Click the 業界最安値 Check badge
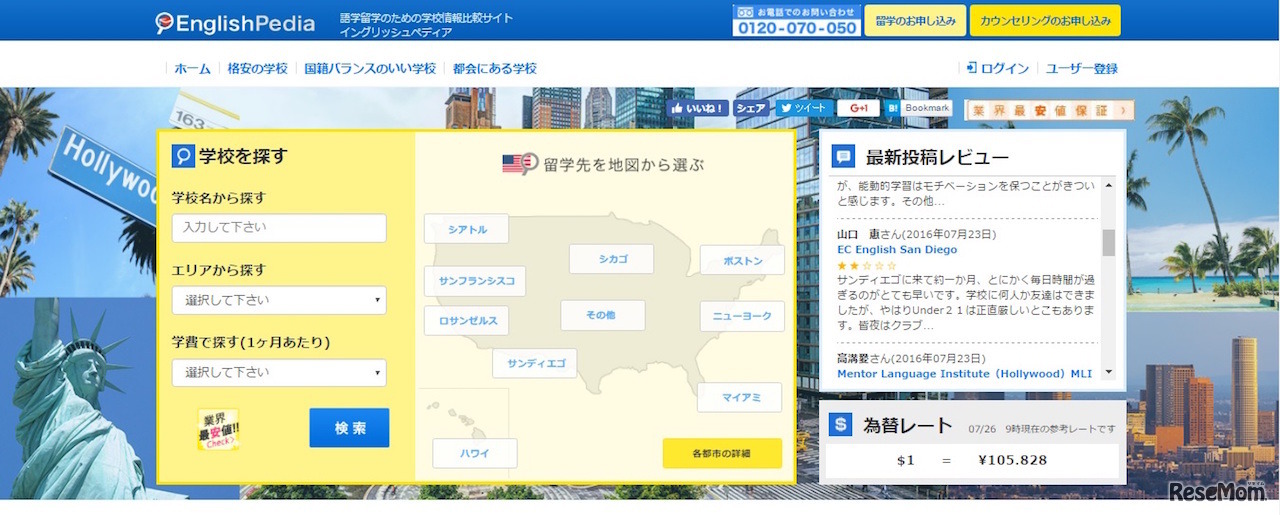Image resolution: width=1280 pixels, height=515 pixels. click(x=218, y=429)
